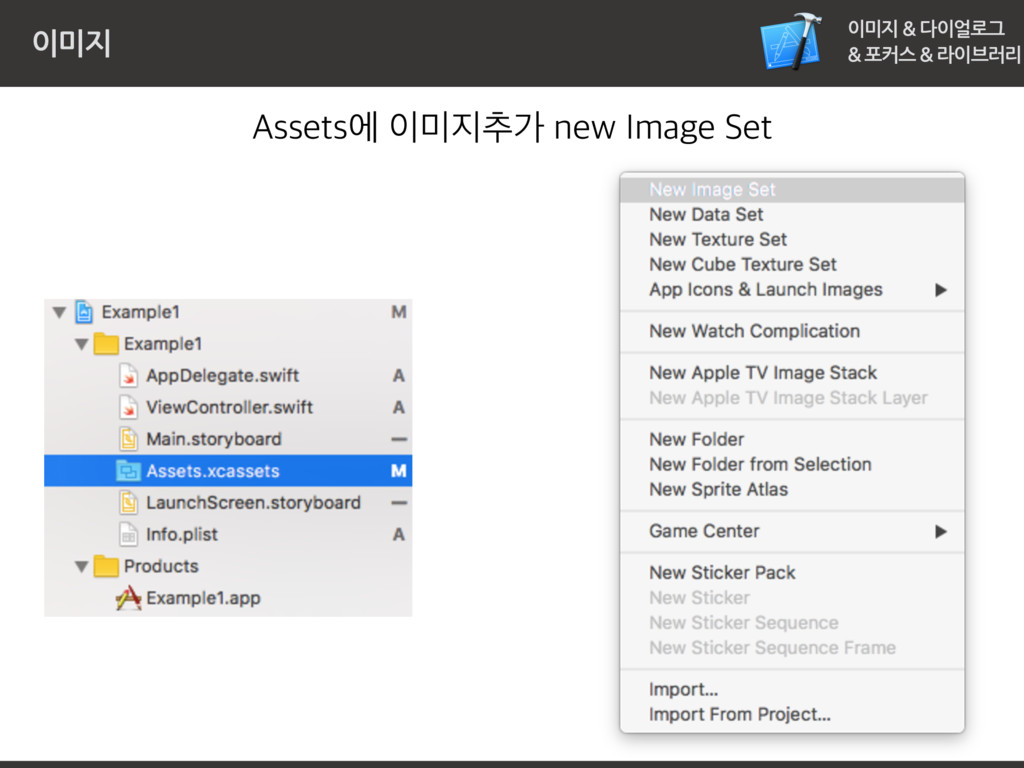Choose New Image Set from context menu

tap(712, 190)
